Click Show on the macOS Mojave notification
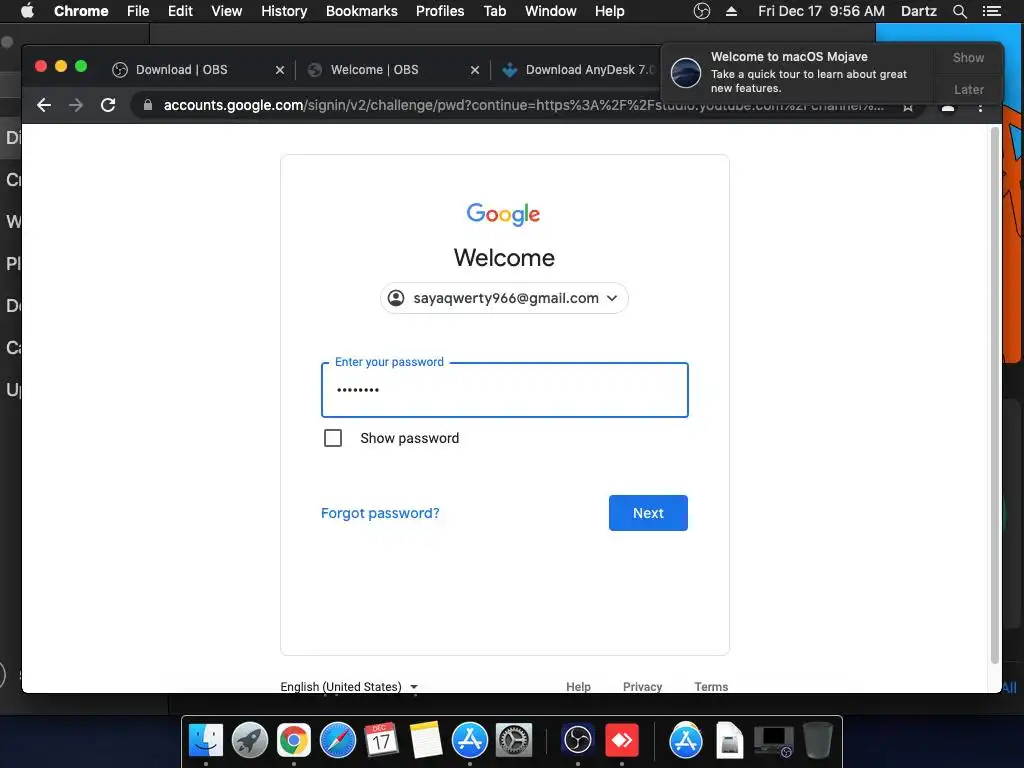 coord(968,58)
